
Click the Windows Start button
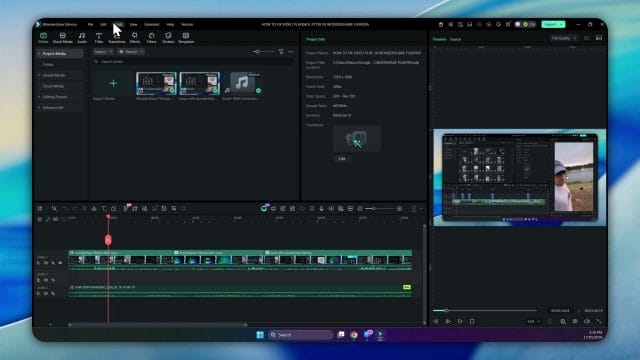[260, 335]
